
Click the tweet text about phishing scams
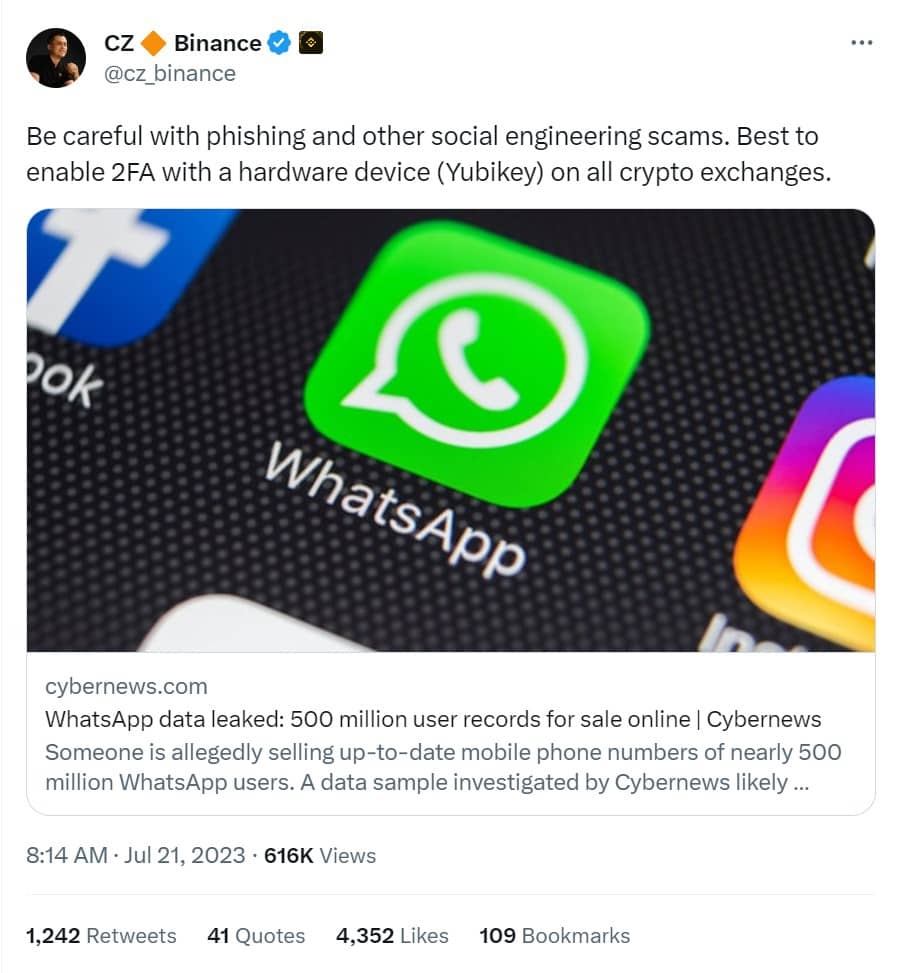[430, 154]
